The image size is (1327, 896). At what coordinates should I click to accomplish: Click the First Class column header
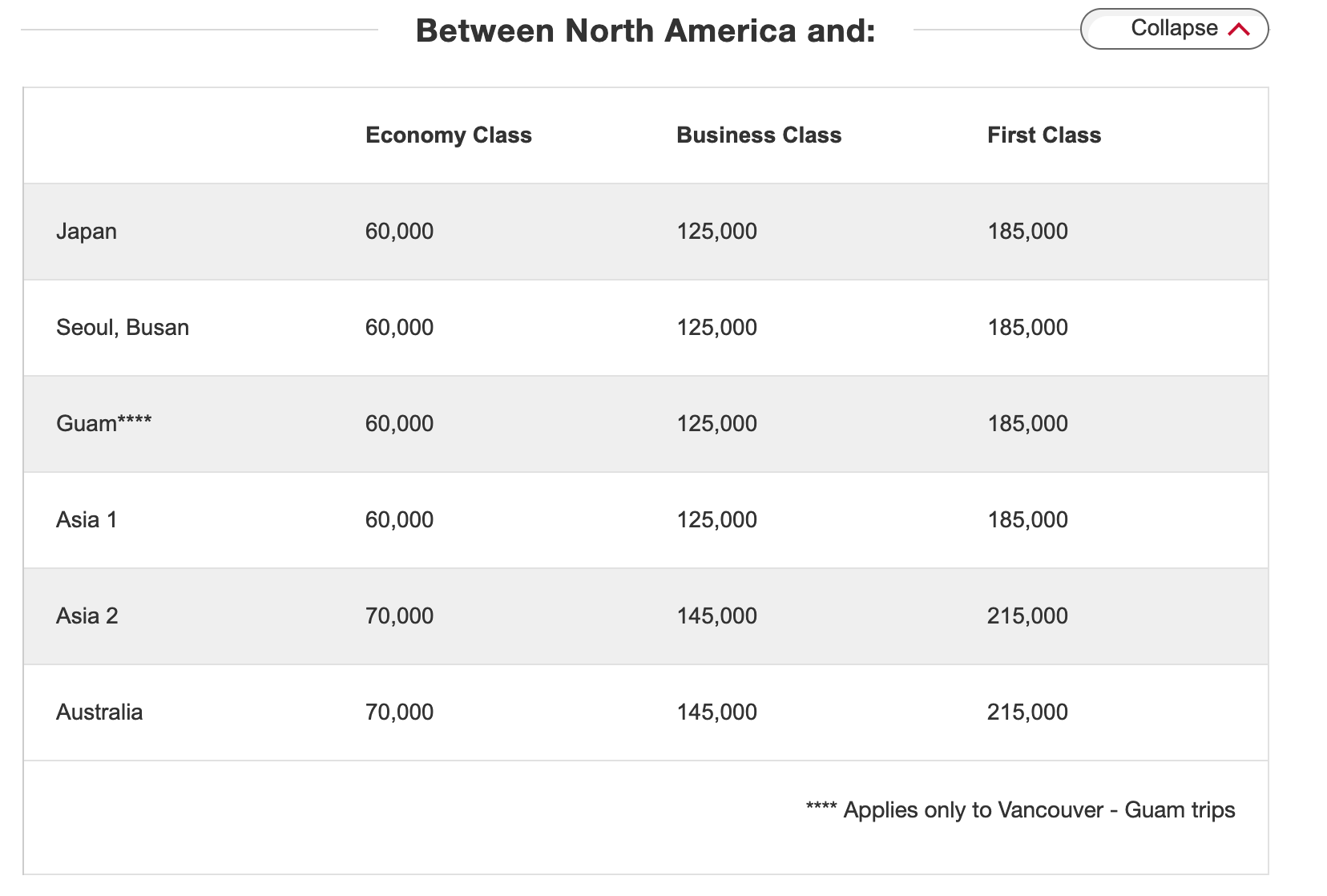[x=1043, y=135]
